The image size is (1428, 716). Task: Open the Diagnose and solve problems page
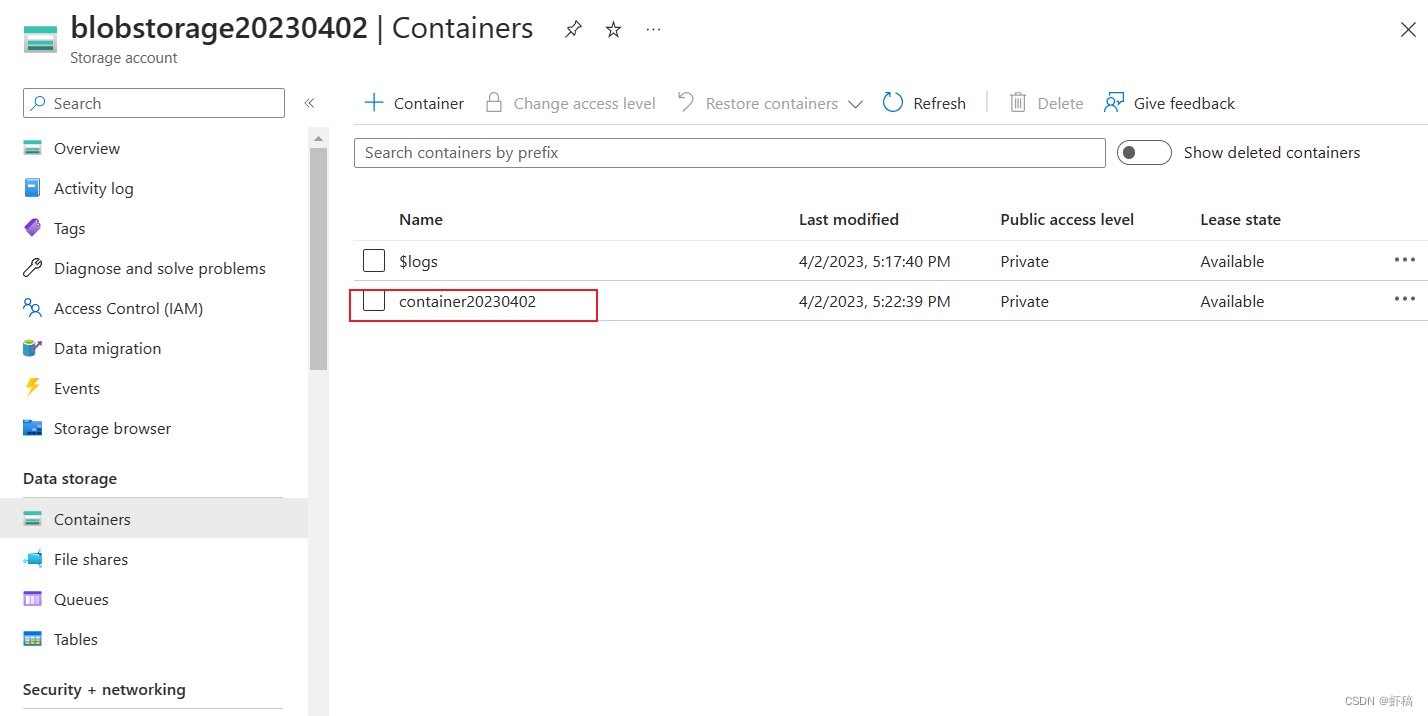(160, 268)
